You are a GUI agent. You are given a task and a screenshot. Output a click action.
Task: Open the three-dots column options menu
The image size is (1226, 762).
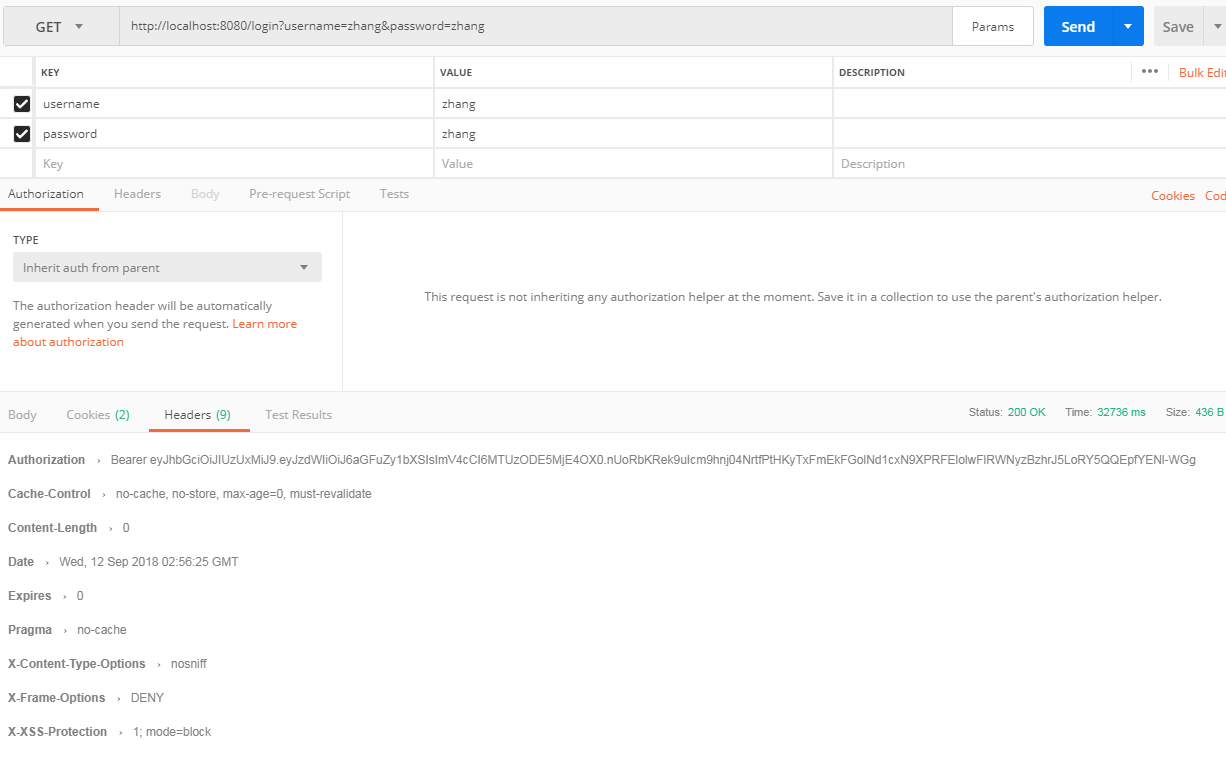coord(1149,71)
